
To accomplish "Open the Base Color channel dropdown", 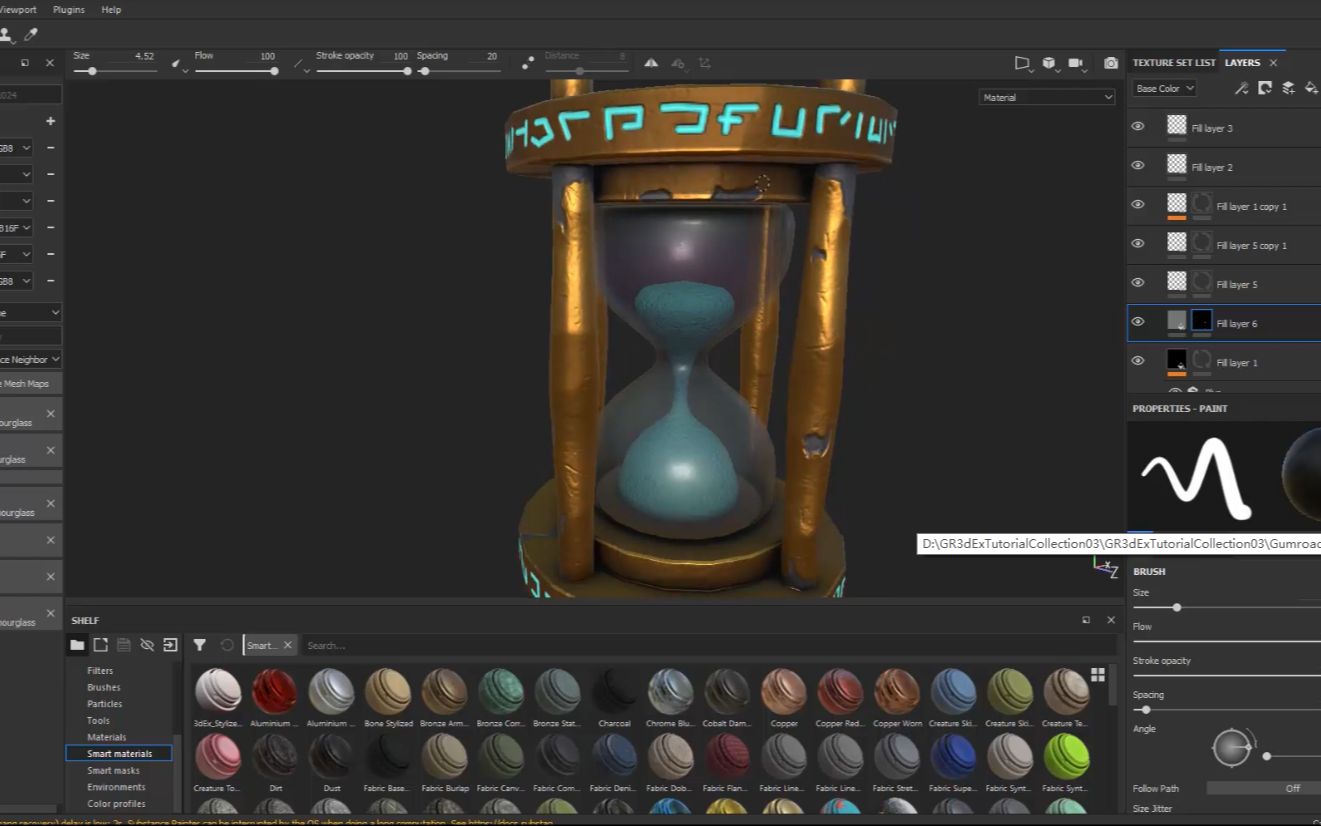I will click(x=1165, y=88).
